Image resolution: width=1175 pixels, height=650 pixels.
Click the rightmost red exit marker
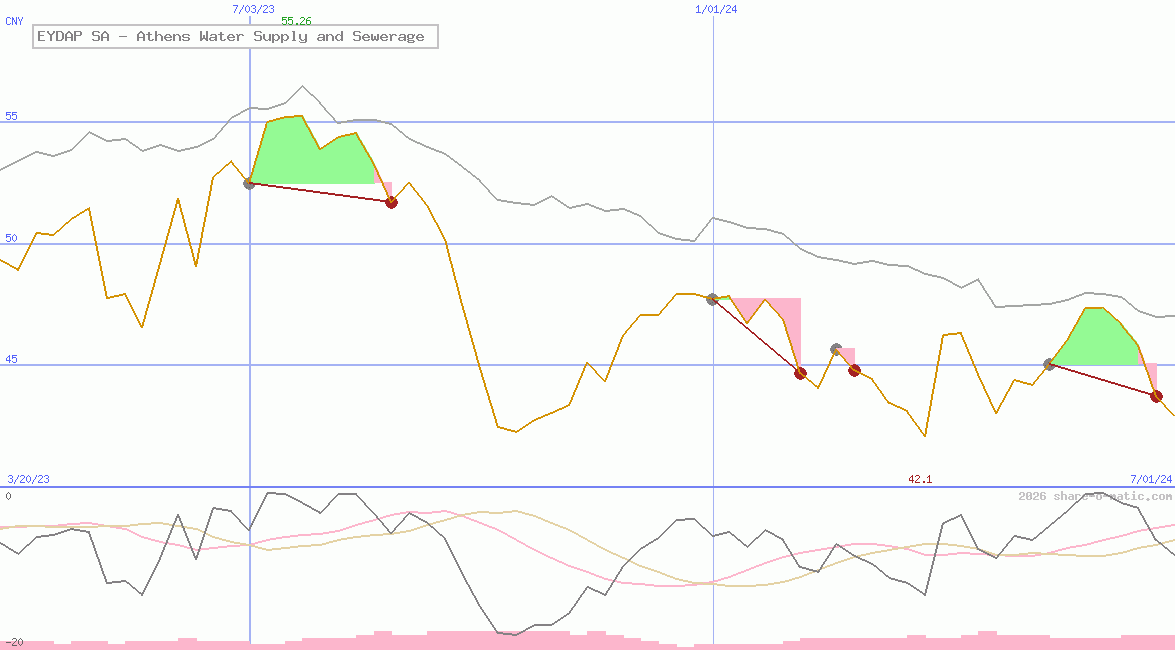[1156, 396]
